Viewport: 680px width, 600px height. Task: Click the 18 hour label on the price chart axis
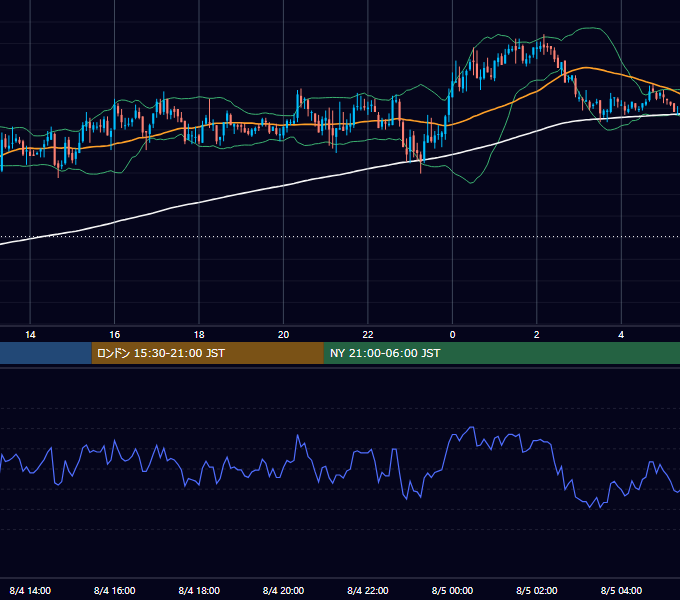[x=199, y=335]
